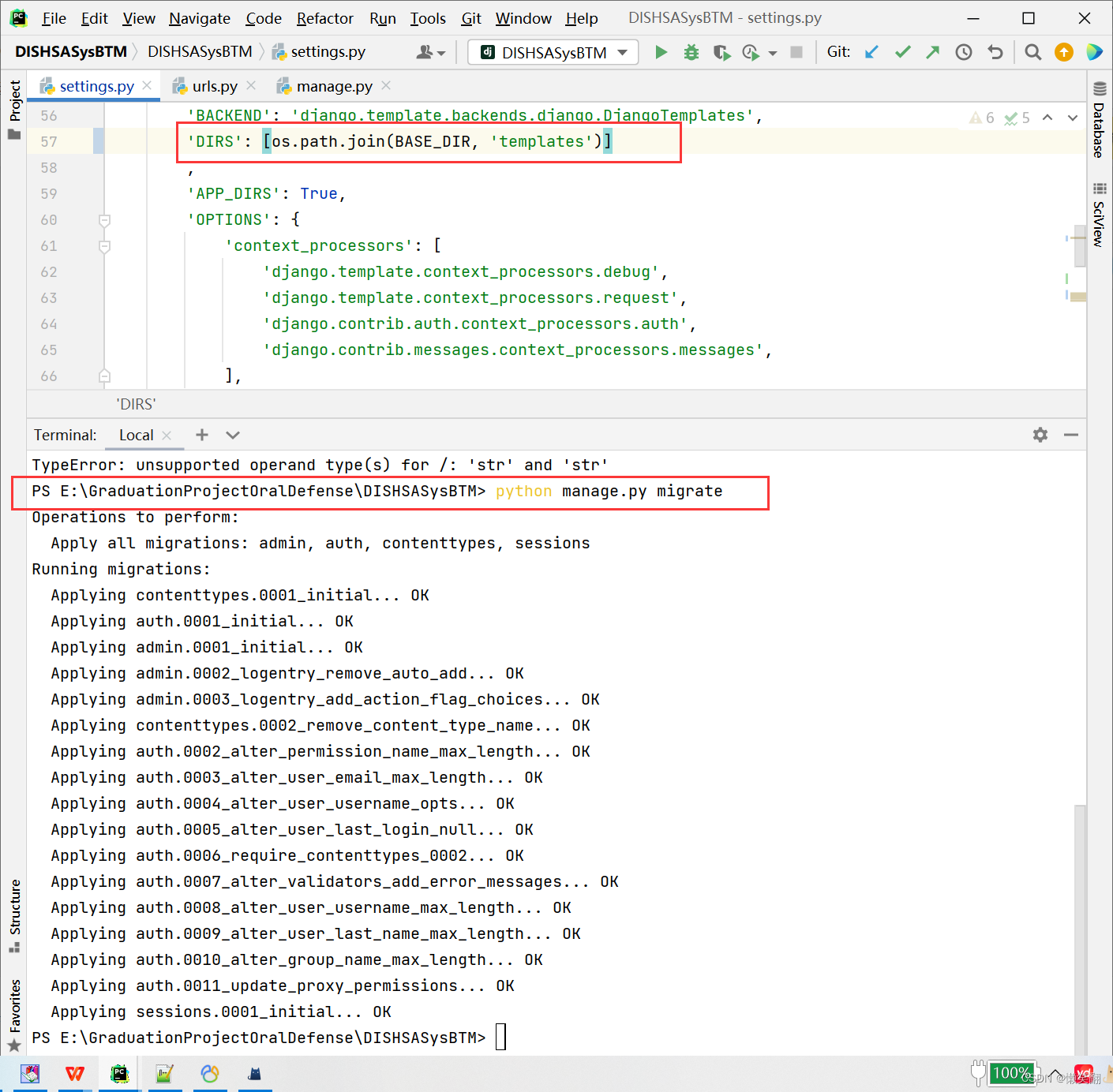Click the 100% battery level indicator
The height and width of the screenshot is (1092, 1113).
1013,1073
